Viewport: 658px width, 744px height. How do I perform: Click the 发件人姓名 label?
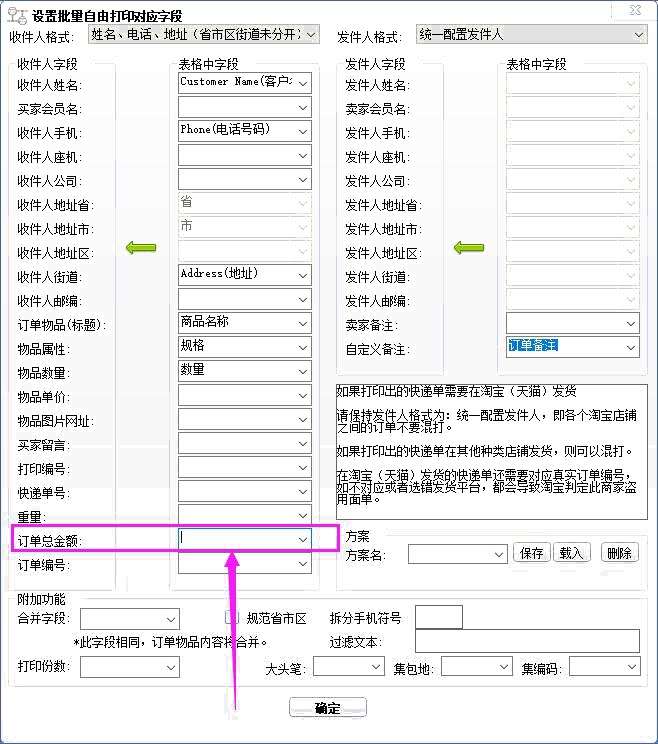click(378, 85)
